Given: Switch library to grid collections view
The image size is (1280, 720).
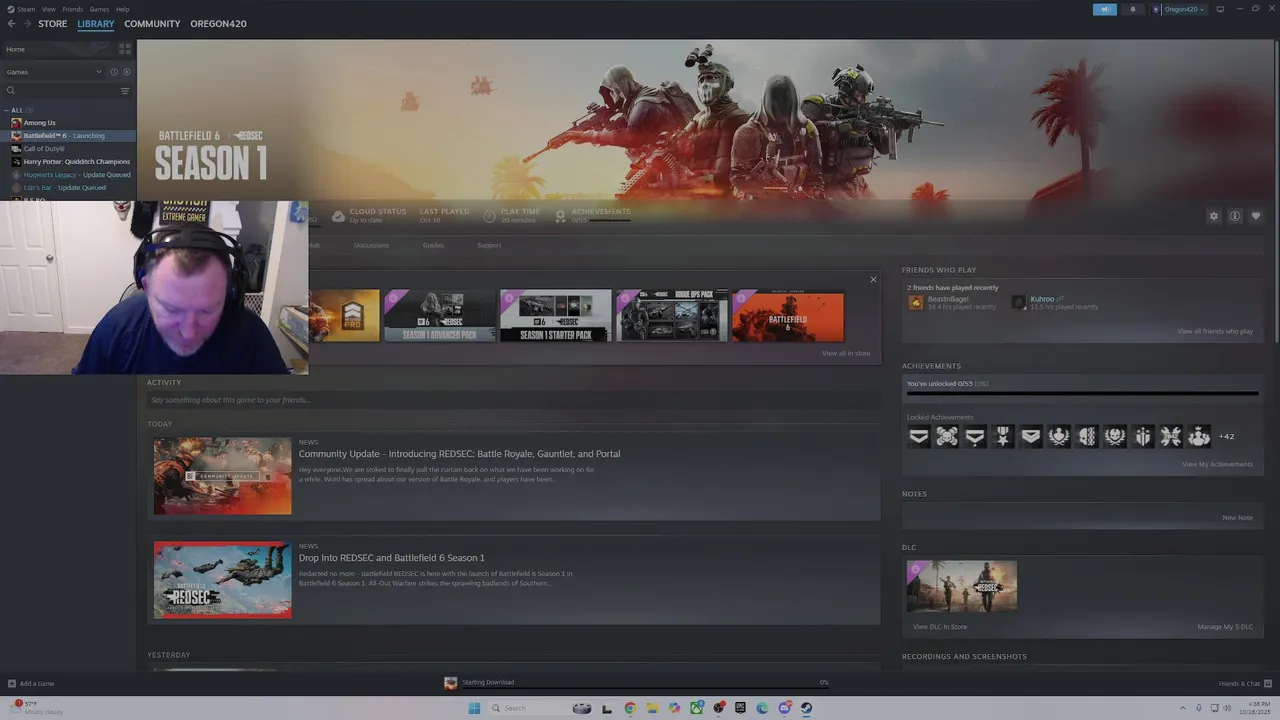Looking at the screenshot, I should [x=125, y=49].
